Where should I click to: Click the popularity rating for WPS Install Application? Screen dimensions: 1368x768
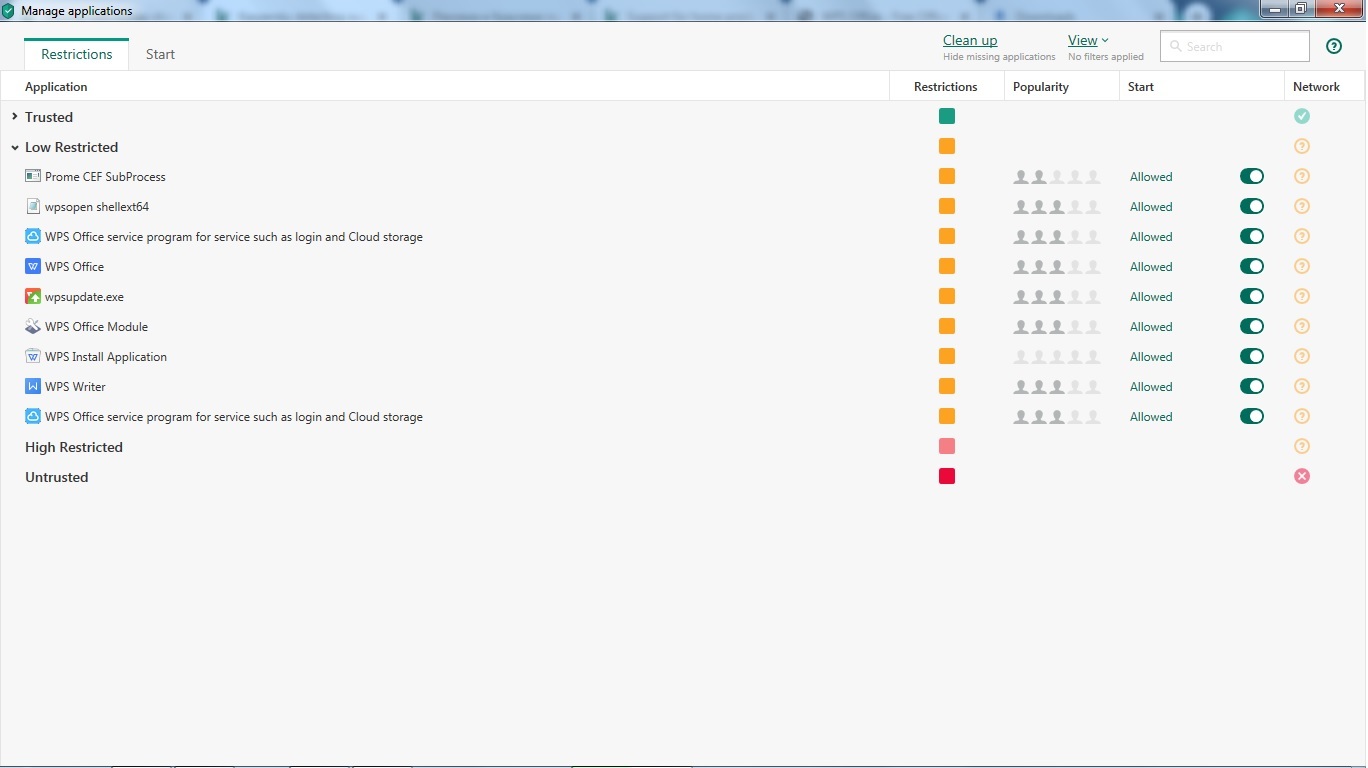click(1057, 357)
